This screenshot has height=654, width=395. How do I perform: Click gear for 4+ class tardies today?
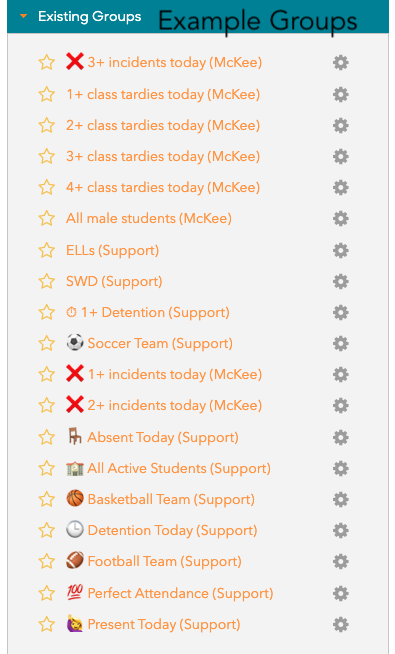(x=341, y=187)
